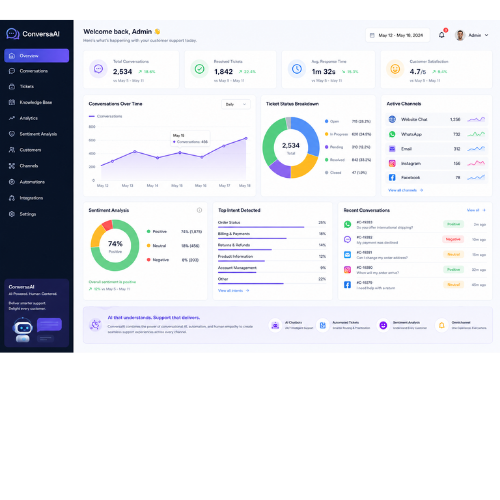Viewport: 500px width, 500px height.
Task: Click the ticket status donut chart center
Action: (x=291, y=148)
